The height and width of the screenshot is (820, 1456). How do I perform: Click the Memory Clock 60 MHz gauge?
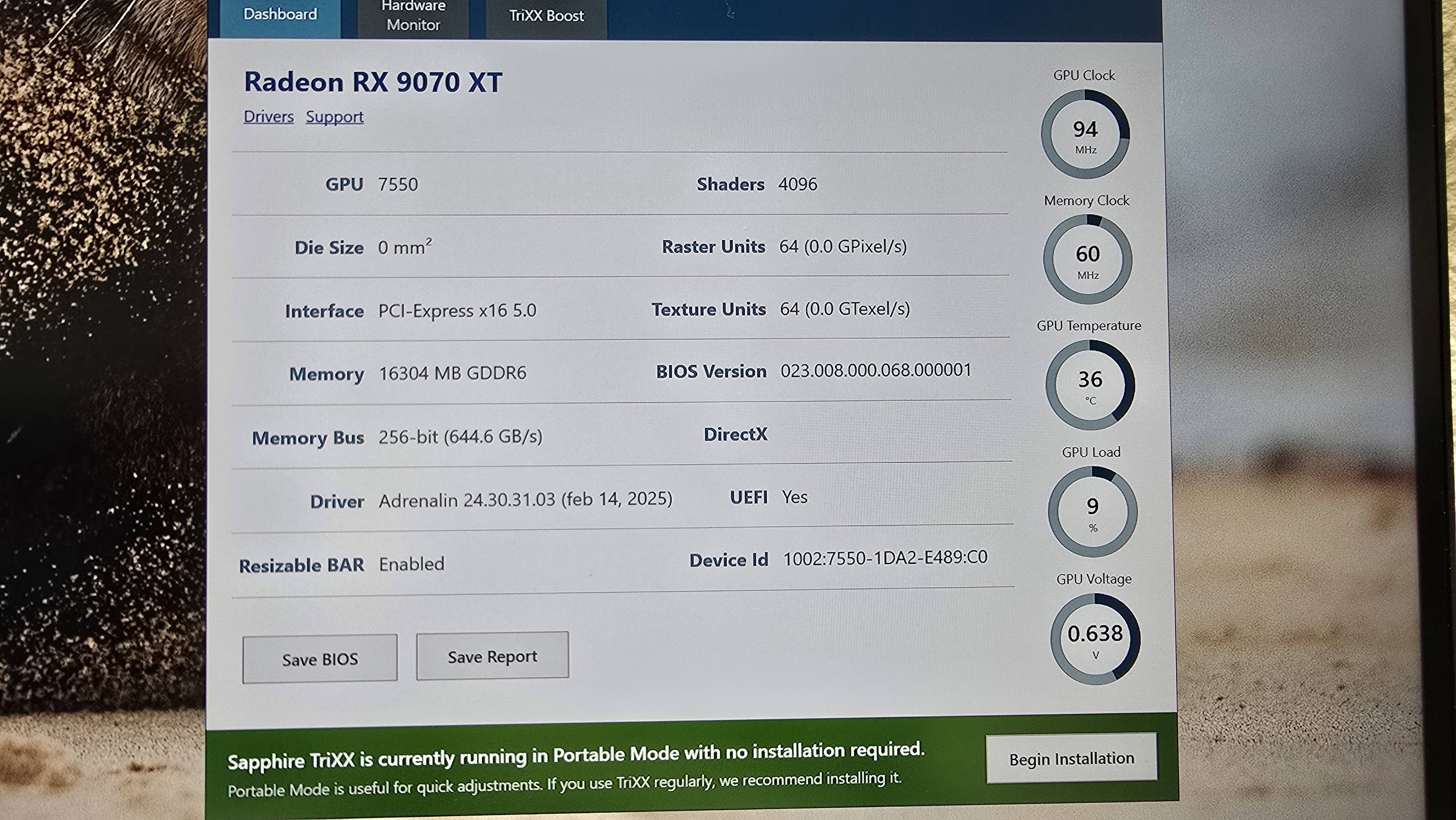(1087, 260)
